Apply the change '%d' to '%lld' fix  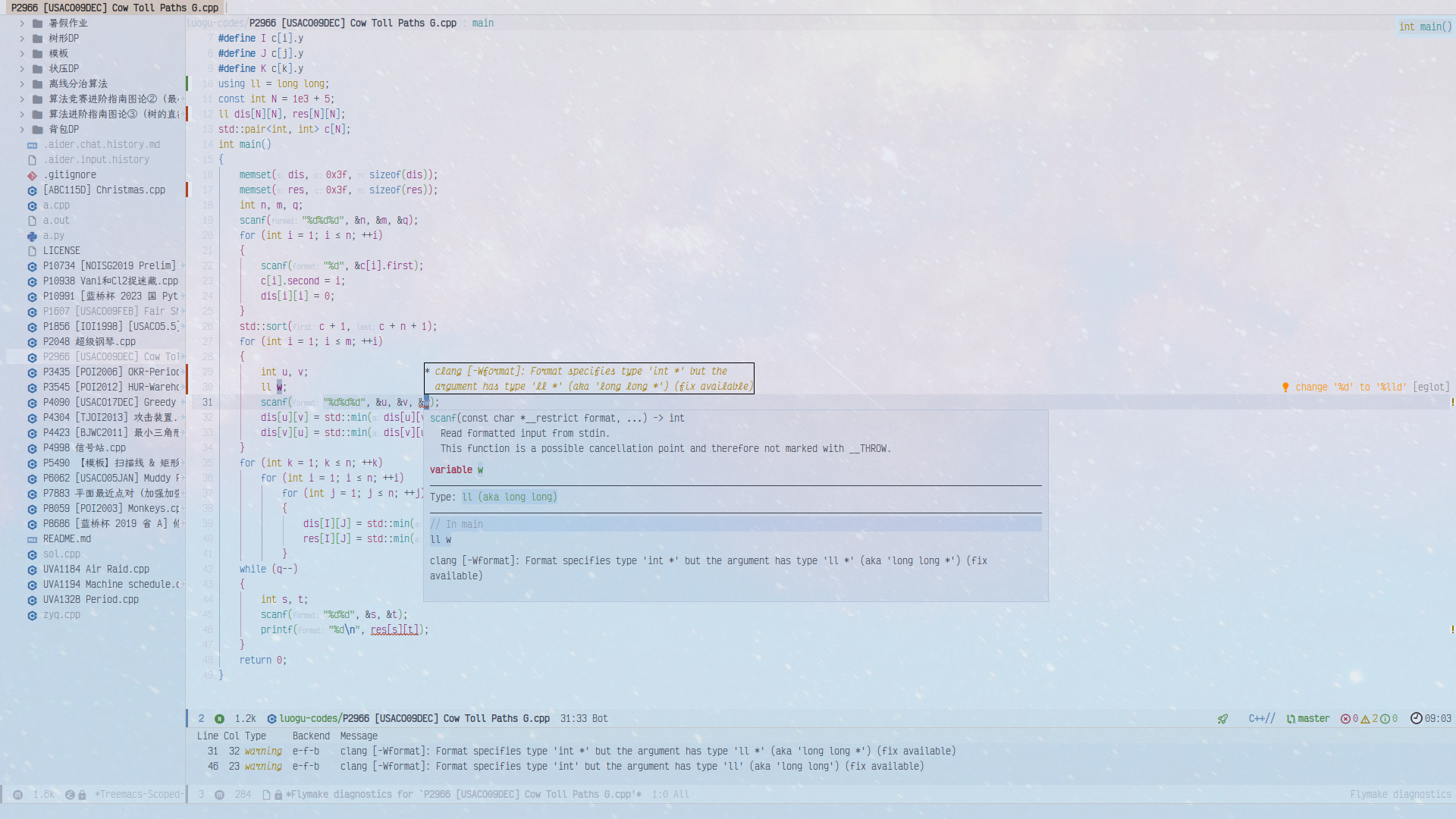[x=1350, y=388]
